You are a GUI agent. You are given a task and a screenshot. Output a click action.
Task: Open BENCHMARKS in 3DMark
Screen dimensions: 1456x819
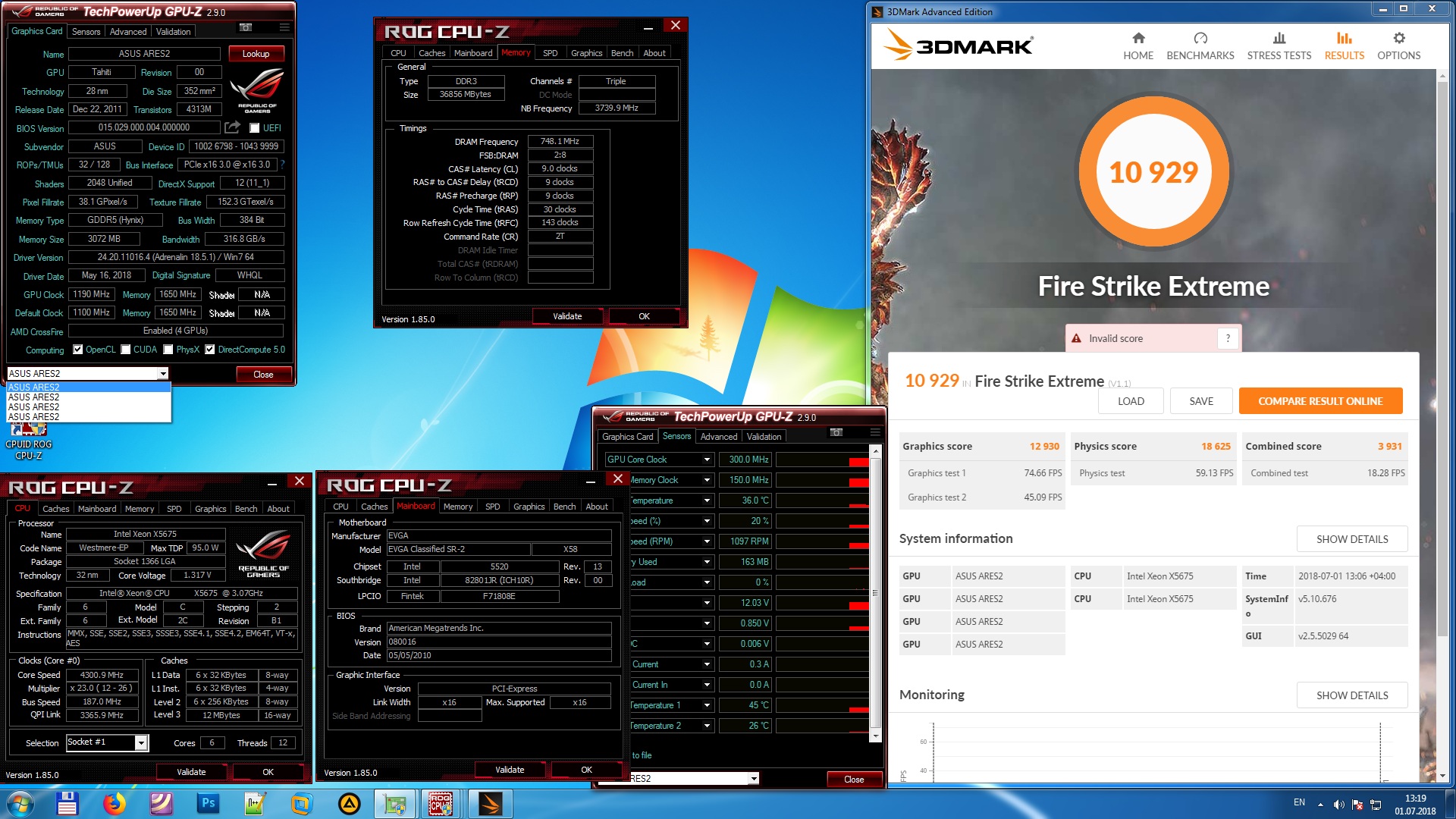coord(1200,46)
